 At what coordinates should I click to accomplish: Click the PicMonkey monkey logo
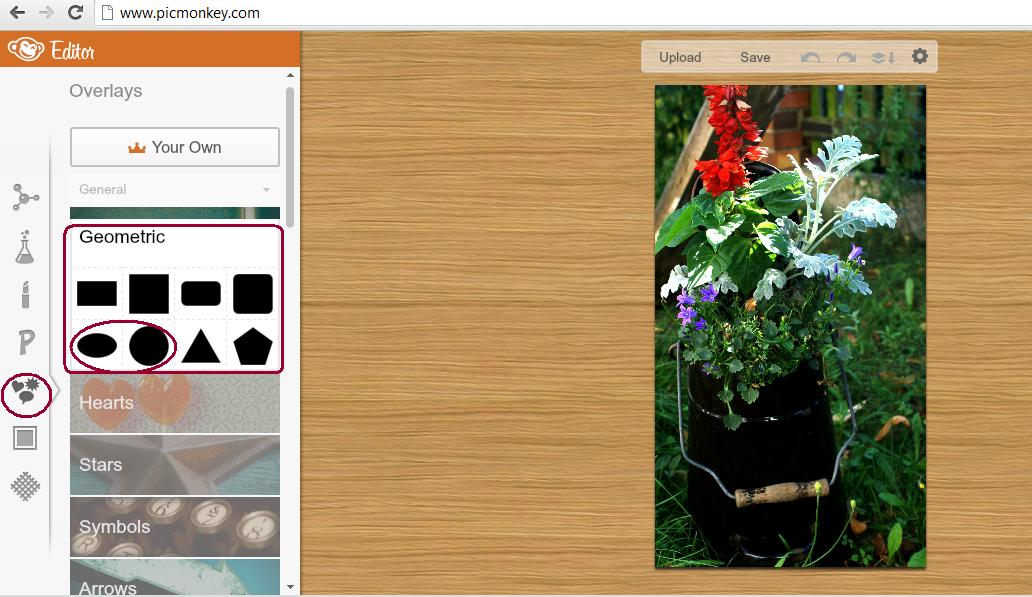[26, 49]
